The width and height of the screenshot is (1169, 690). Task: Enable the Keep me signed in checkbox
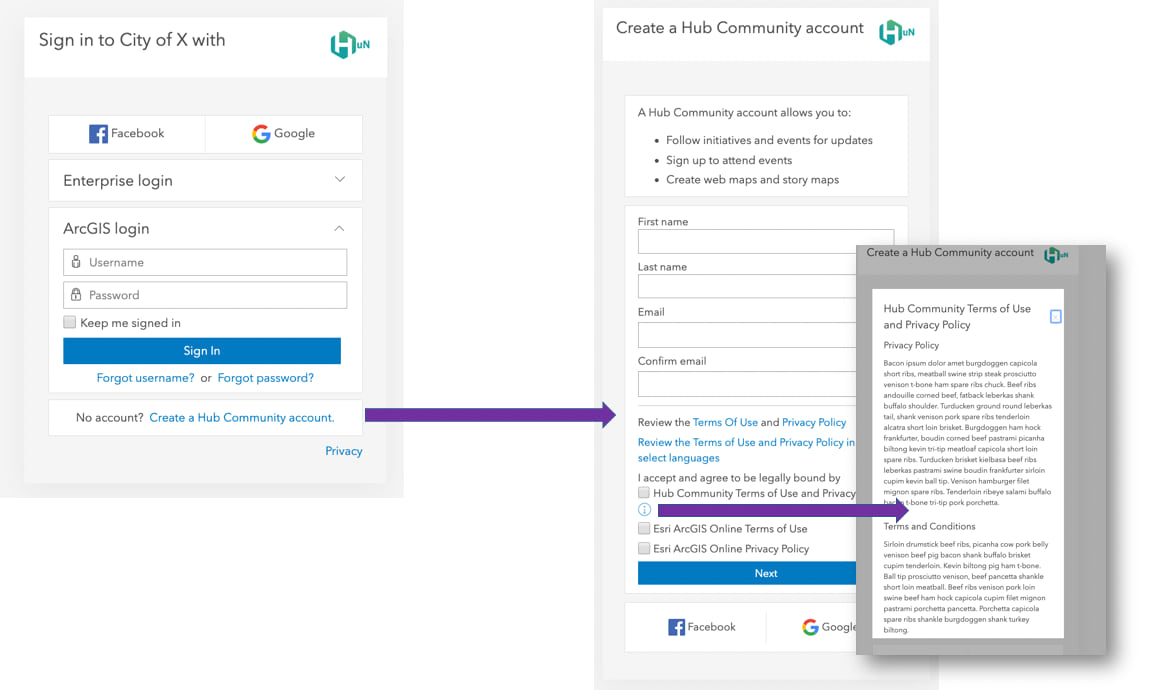[69, 321]
